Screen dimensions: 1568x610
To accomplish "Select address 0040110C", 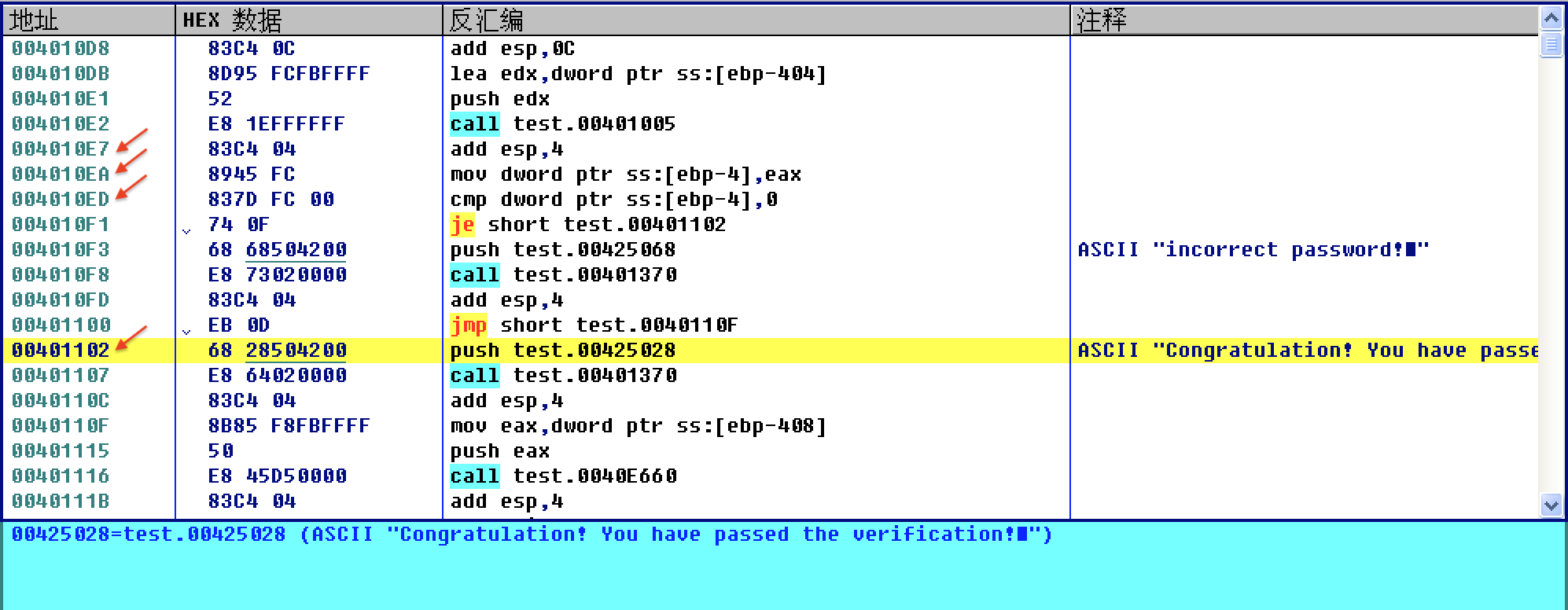I will point(61,401).
